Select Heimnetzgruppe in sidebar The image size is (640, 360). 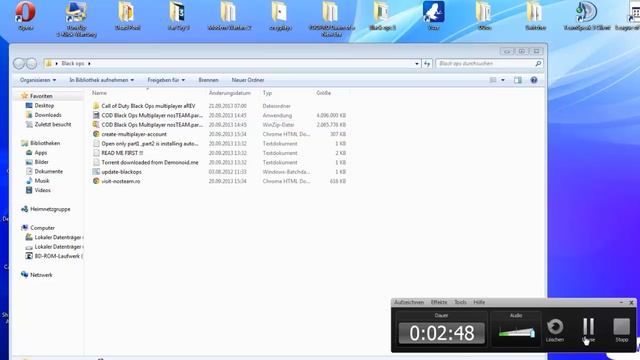coord(50,209)
